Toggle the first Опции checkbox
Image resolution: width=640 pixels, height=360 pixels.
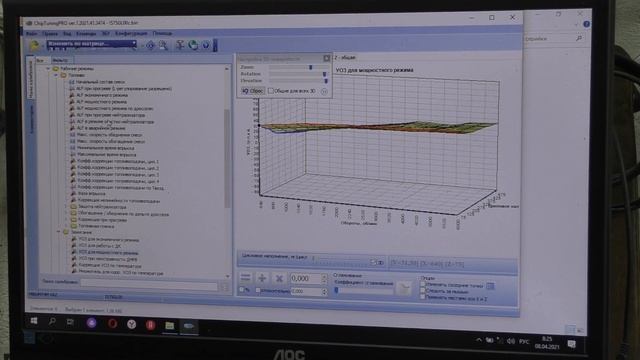click(423, 284)
